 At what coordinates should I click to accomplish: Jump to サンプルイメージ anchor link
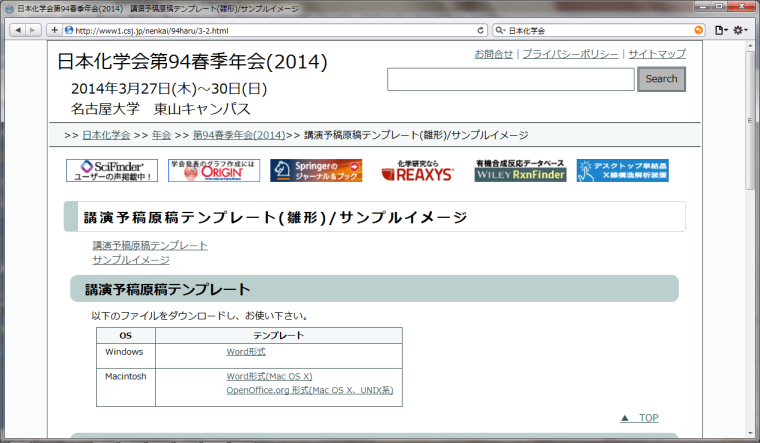click(131, 260)
